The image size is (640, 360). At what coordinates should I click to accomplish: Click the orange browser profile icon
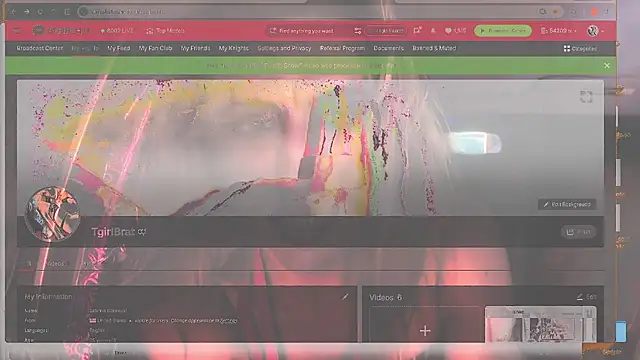point(595,12)
